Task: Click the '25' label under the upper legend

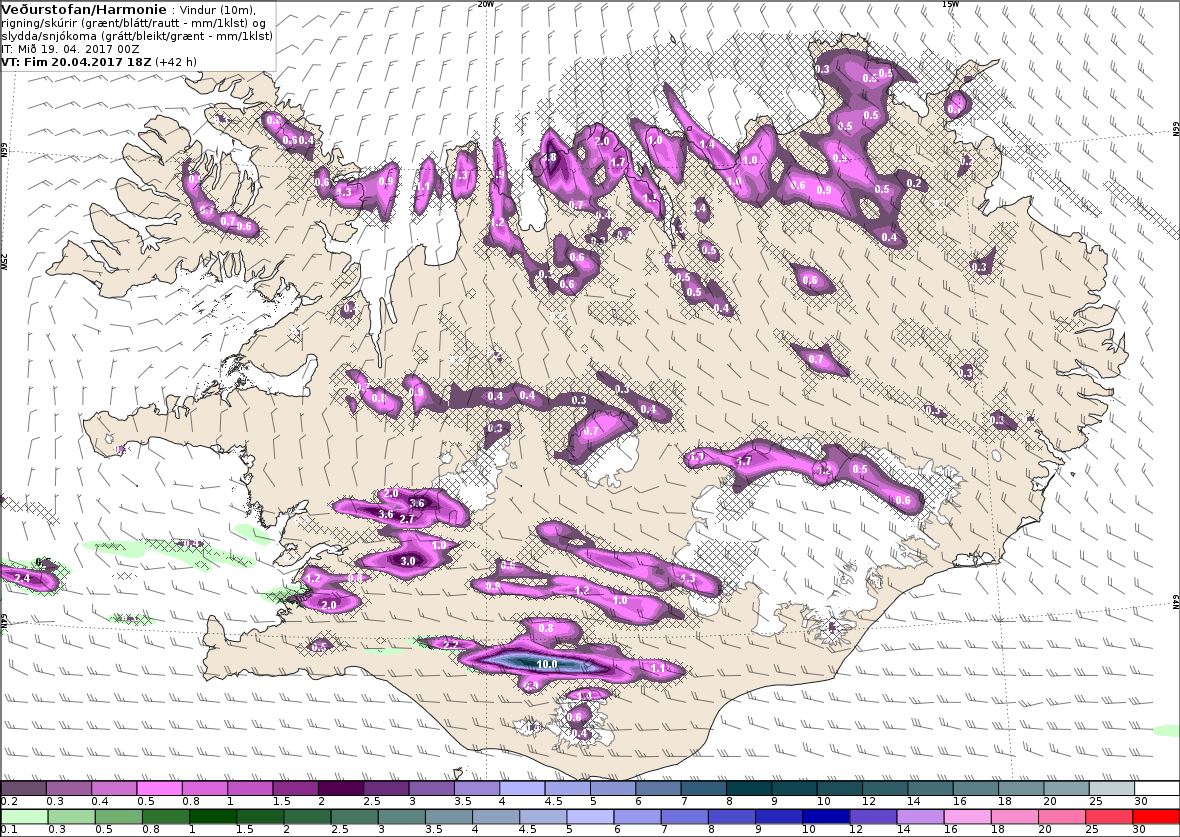Action: (x=1096, y=802)
